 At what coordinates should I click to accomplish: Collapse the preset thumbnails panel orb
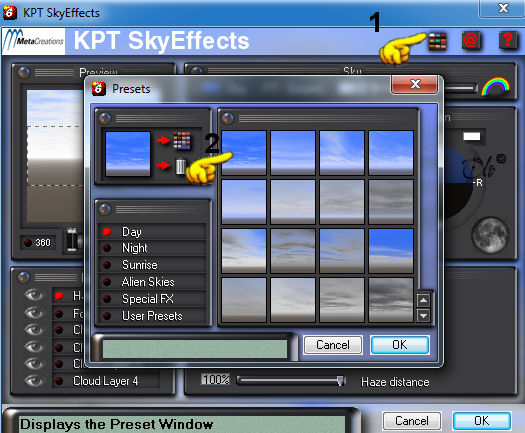coord(228,118)
